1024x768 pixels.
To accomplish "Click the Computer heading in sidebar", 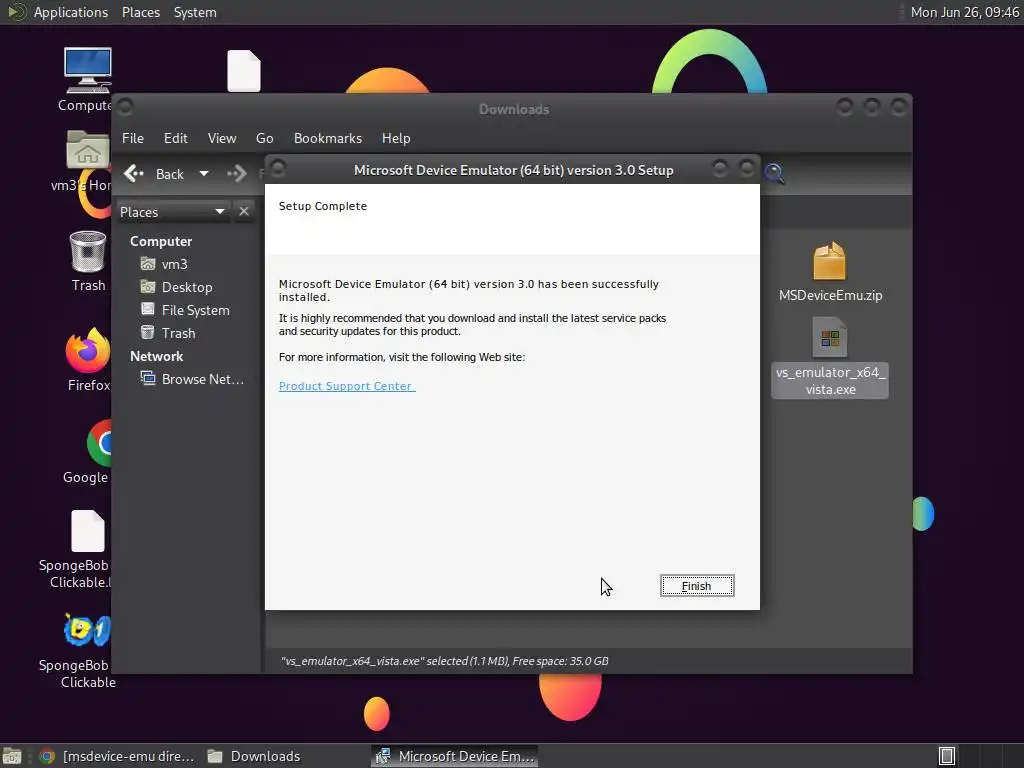I will (x=161, y=241).
